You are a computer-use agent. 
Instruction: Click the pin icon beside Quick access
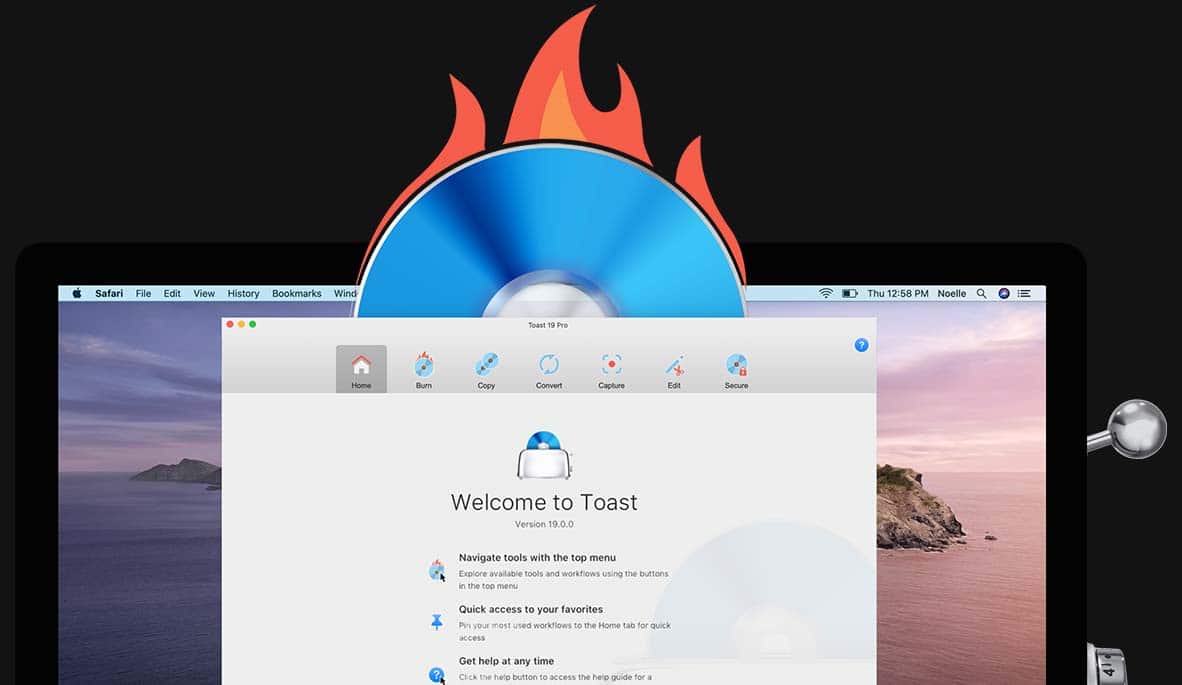[x=436, y=622]
